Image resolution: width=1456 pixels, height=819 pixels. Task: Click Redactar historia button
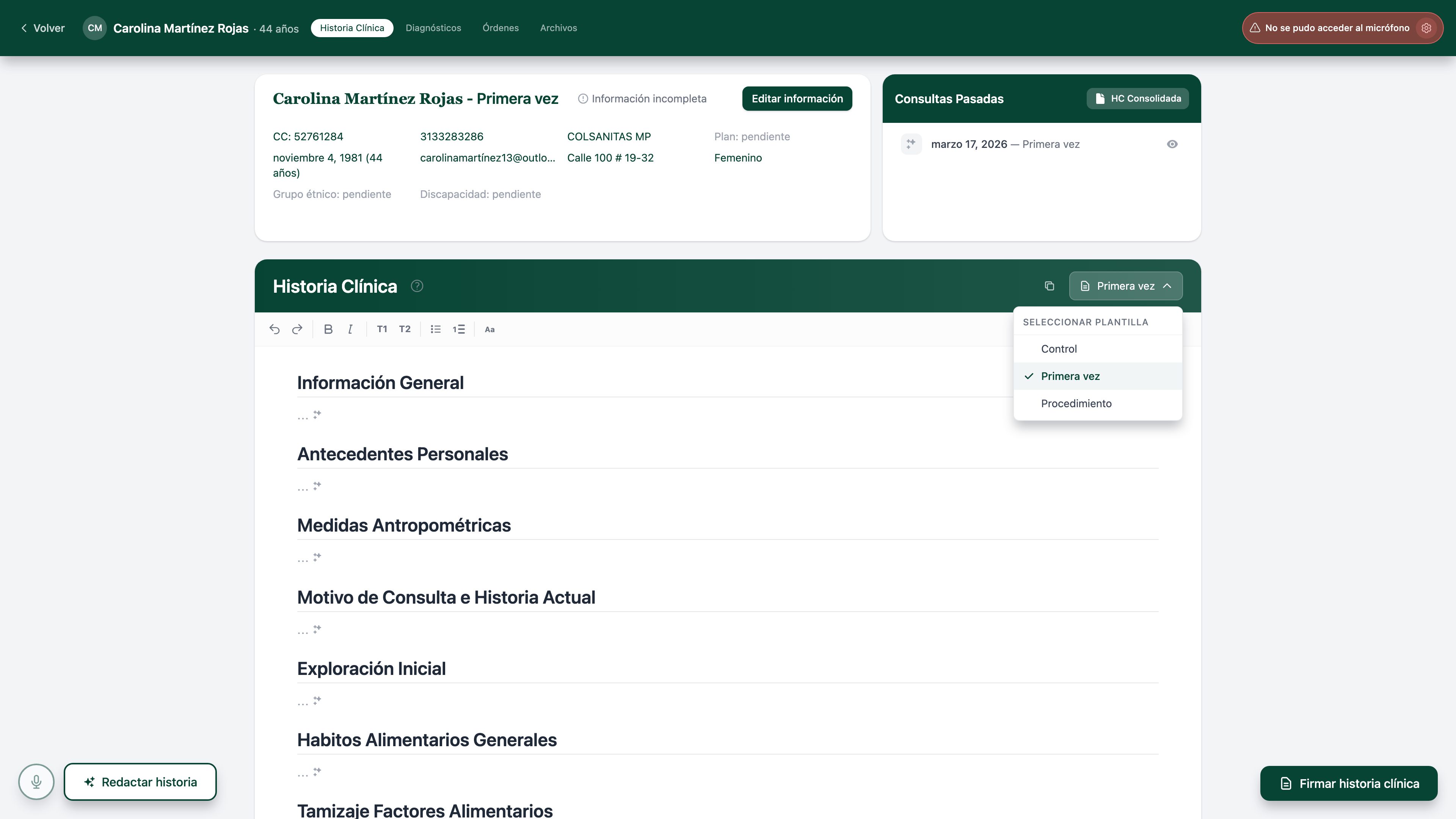click(x=140, y=782)
